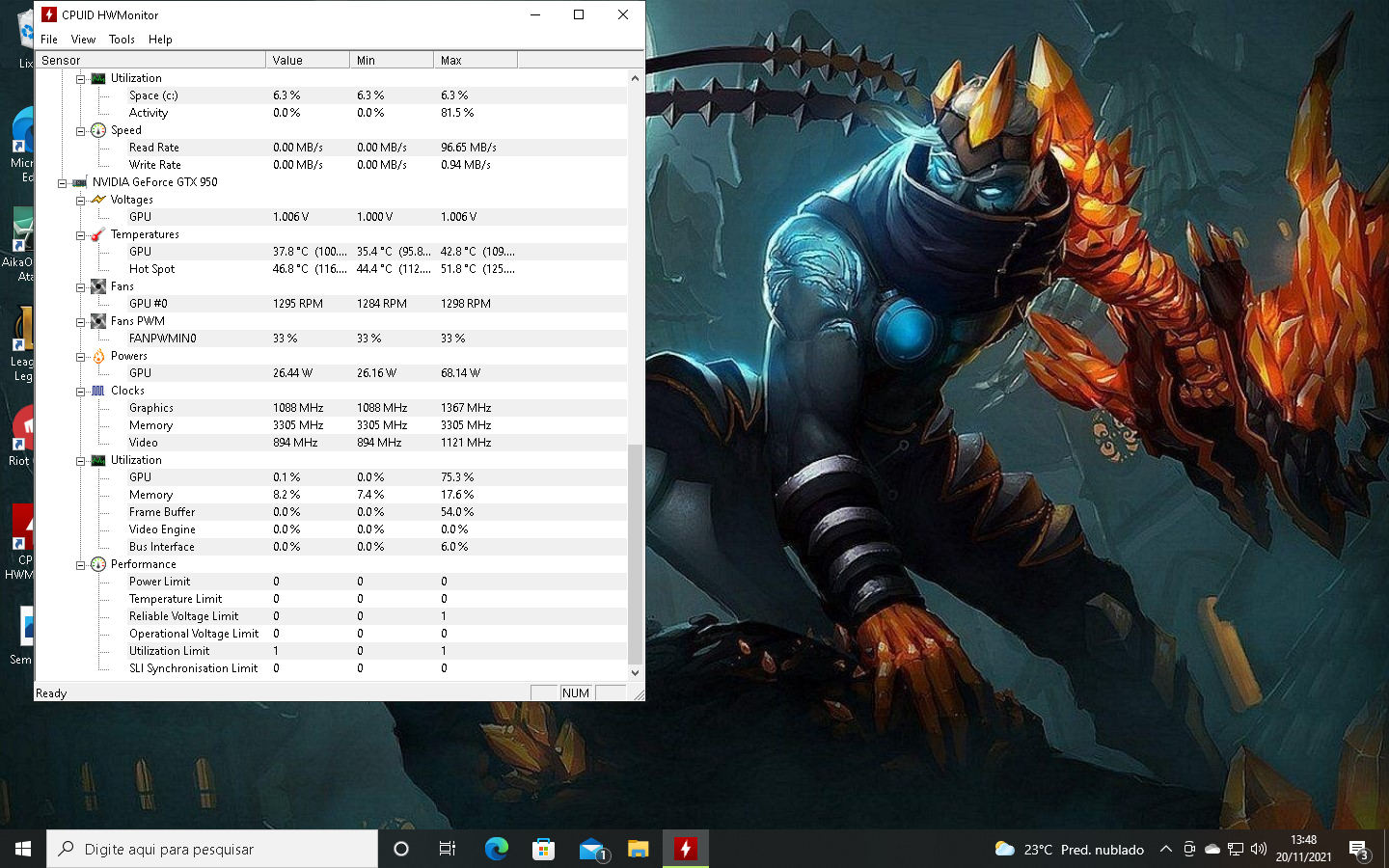Click the Powers flame icon
Image resolution: width=1389 pixels, height=868 pixels.
click(98, 356)
